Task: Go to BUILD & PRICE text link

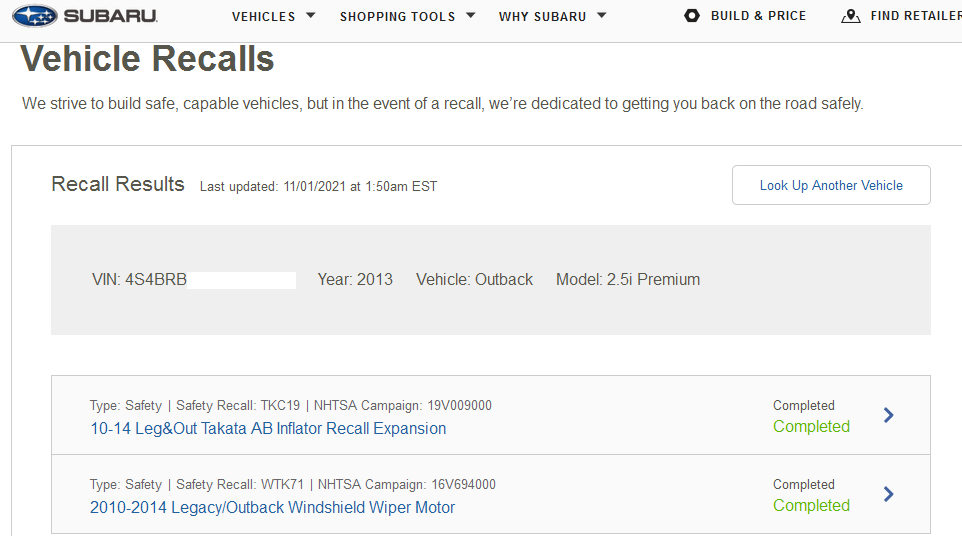Action: point(758,16)
